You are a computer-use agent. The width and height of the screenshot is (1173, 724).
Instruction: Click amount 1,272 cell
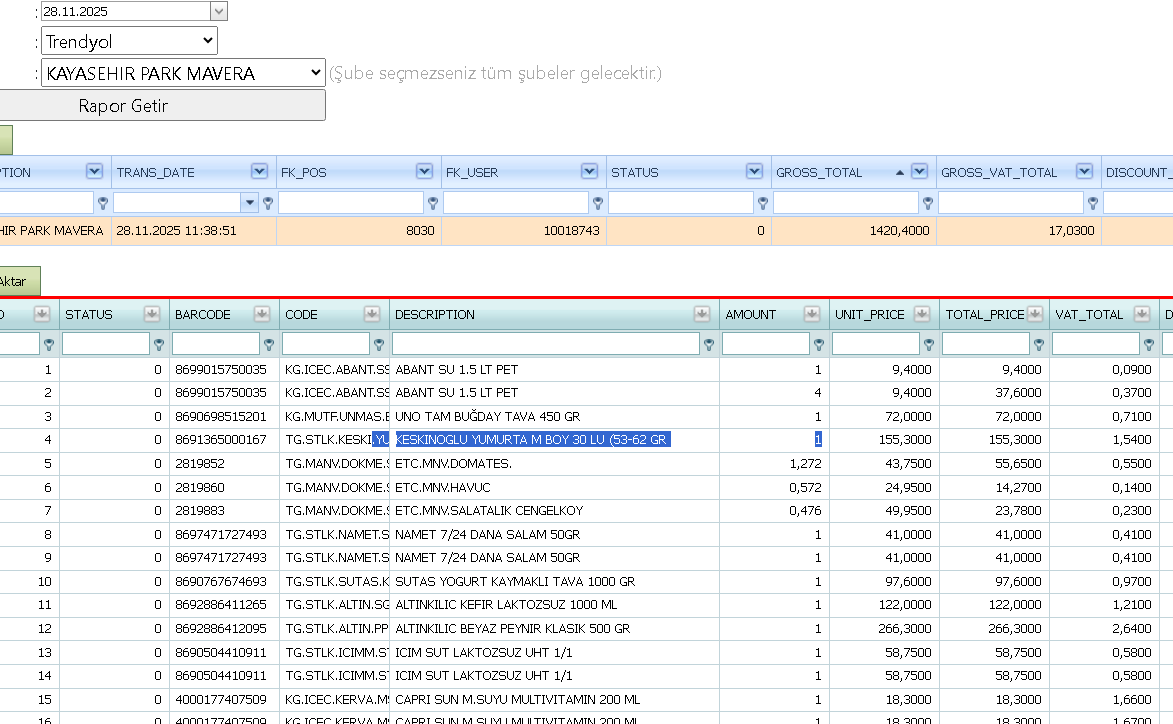774,464
